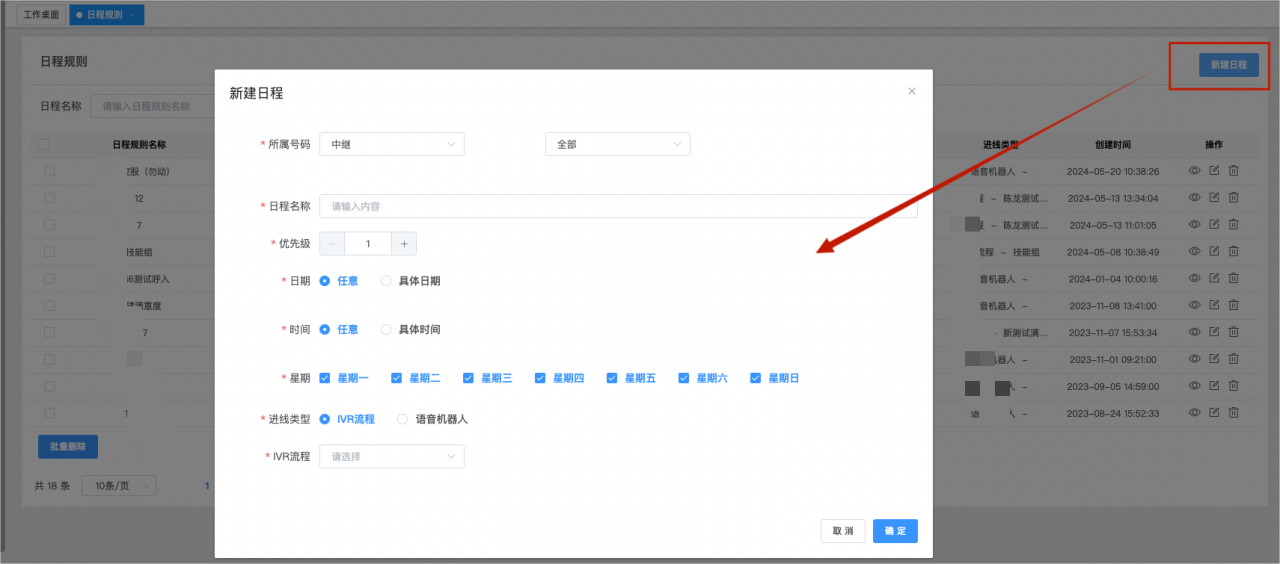Delete the rule created 2024-01-04 10:00:16
The width and height of the screenshot is (1280, 564).
tap(1233, 279)
